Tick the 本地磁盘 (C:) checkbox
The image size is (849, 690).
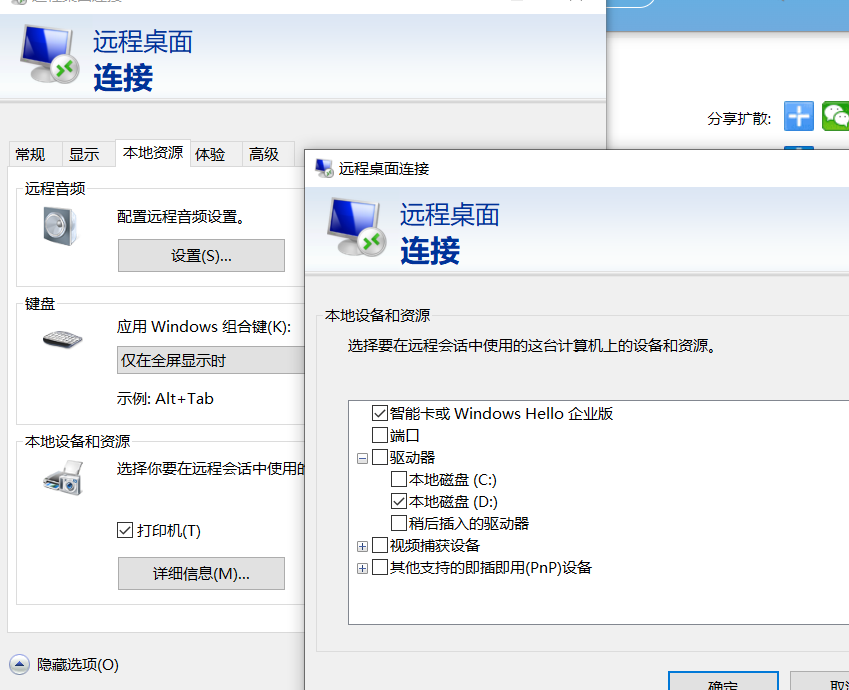[x=399, y=479]
